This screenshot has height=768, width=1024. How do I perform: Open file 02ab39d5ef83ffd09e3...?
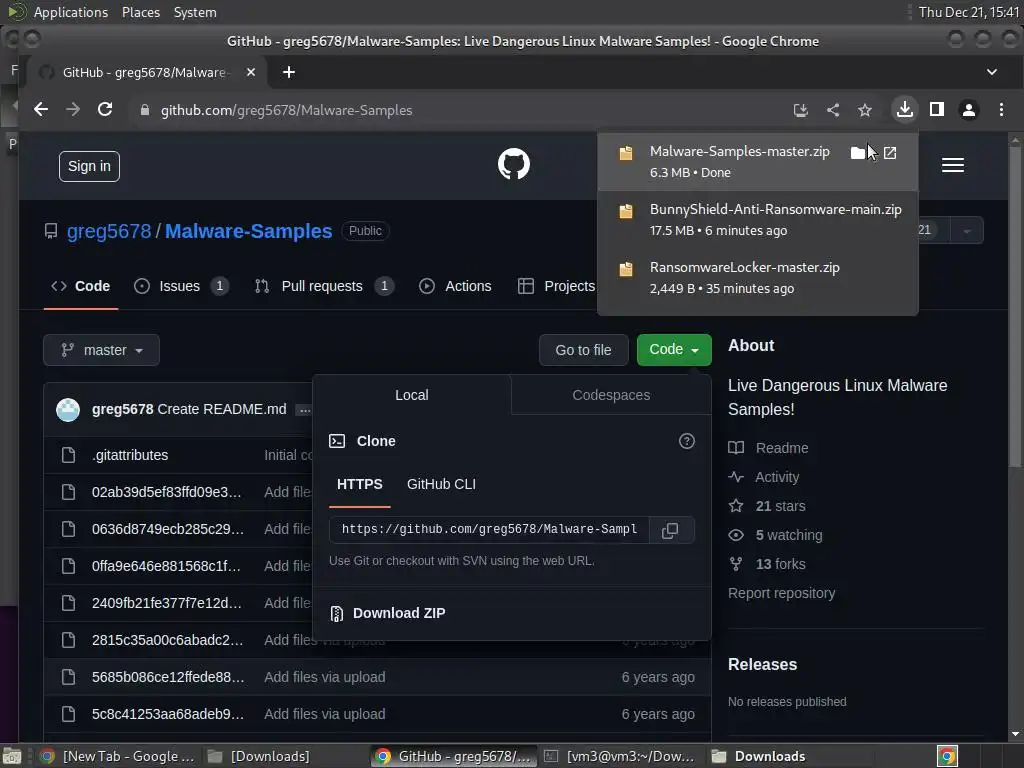tap(167, 492)
